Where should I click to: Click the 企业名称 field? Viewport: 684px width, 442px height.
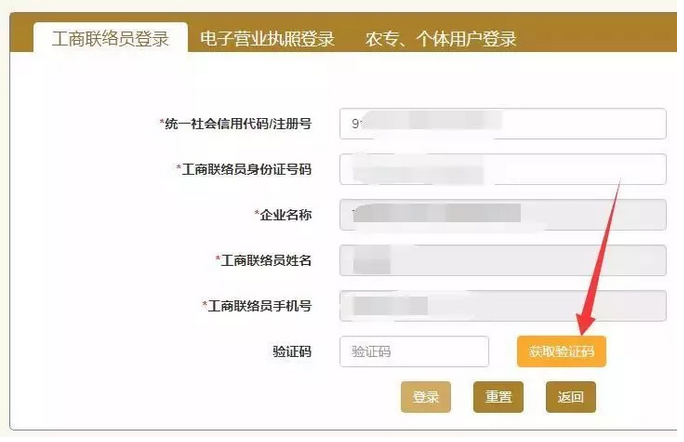tap(503, 215)
